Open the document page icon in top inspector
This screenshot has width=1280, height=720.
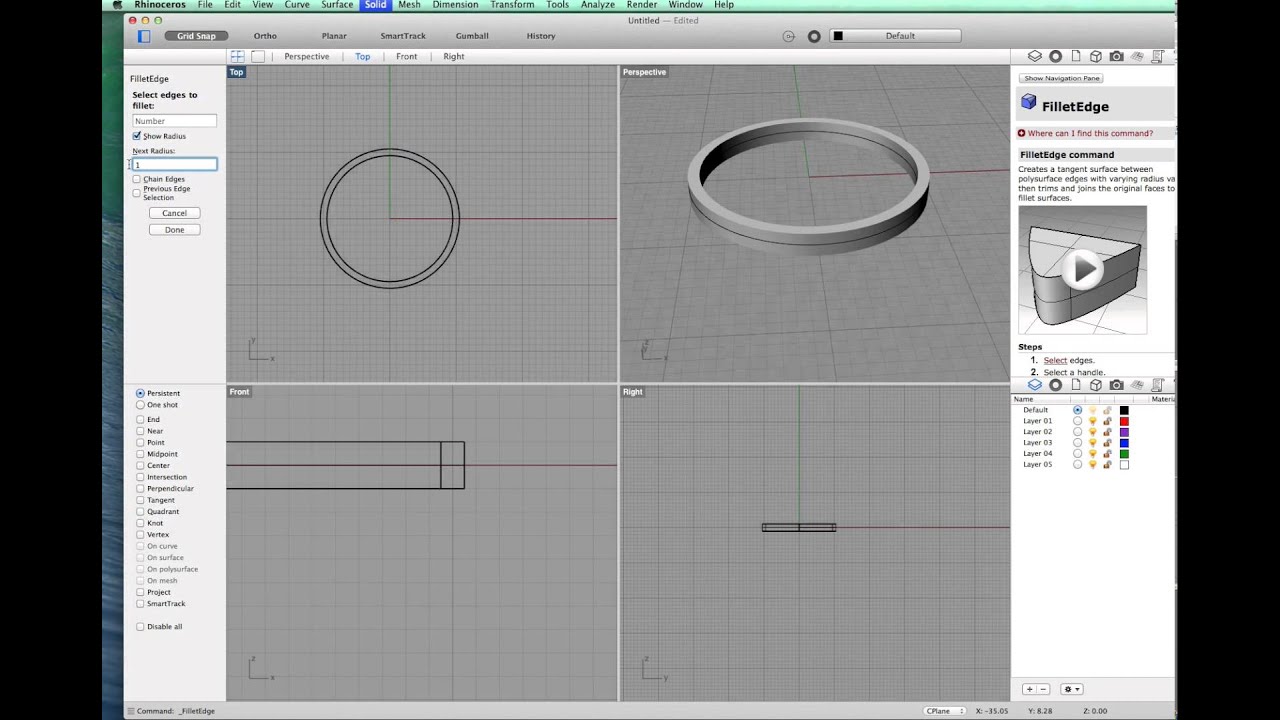(1076, 56)
